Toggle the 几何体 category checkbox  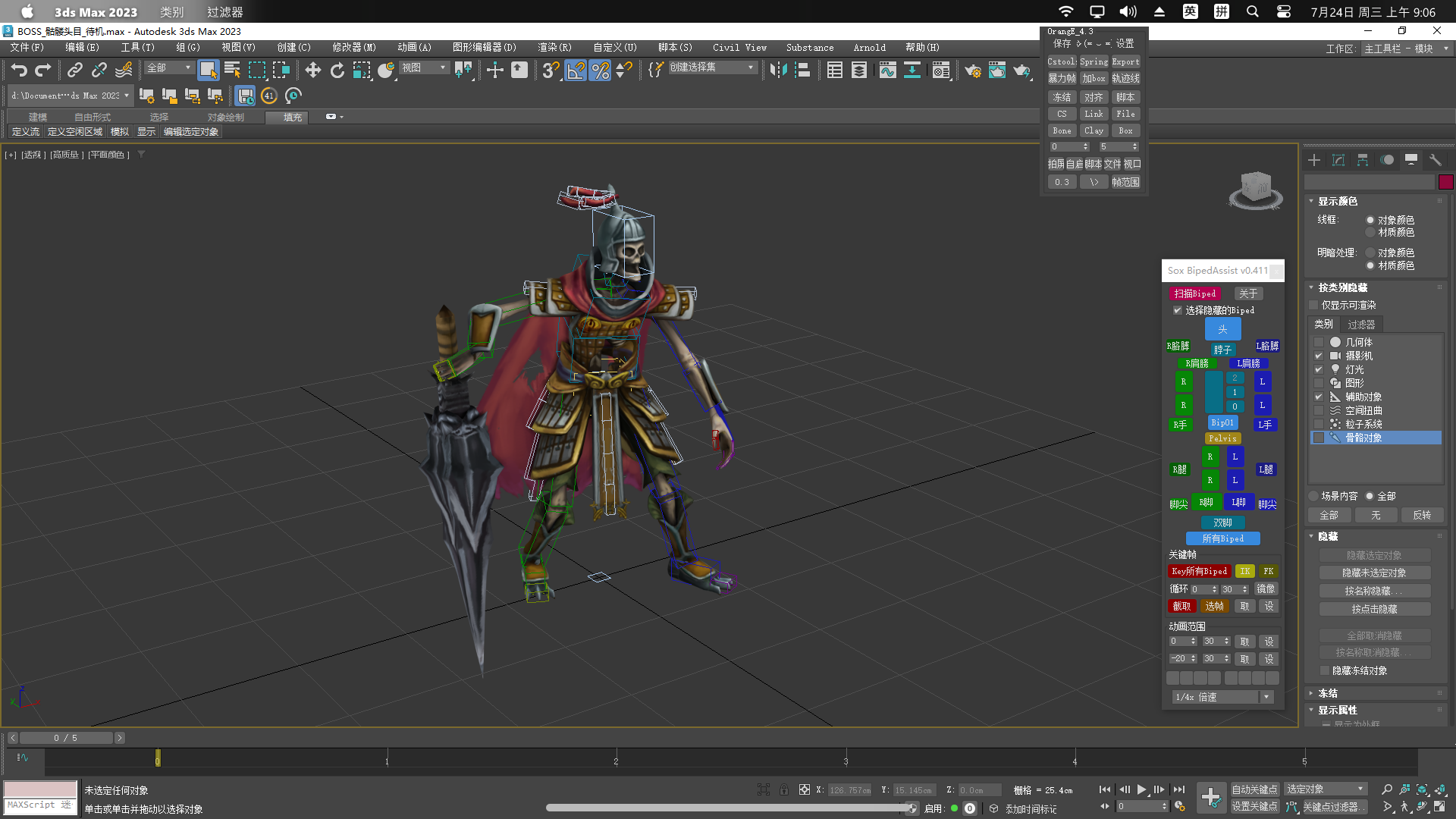(x=1319, y=342)
